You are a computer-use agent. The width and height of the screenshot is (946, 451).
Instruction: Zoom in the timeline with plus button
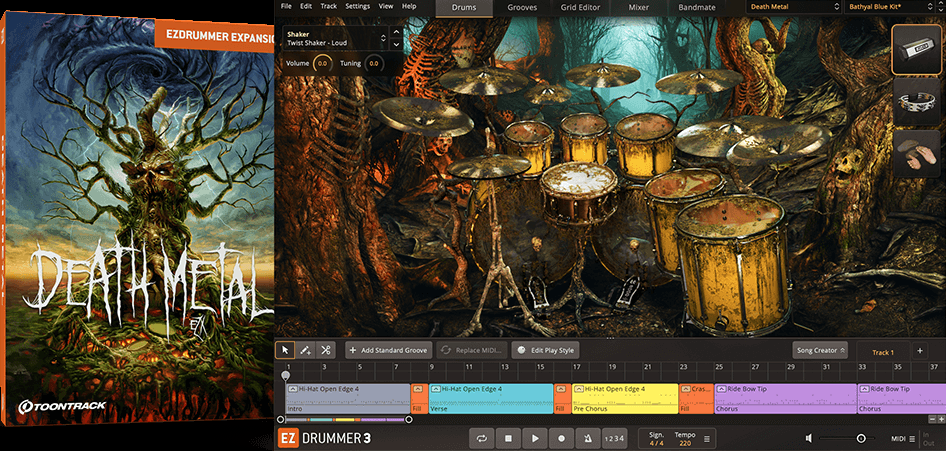click(941, 418)
